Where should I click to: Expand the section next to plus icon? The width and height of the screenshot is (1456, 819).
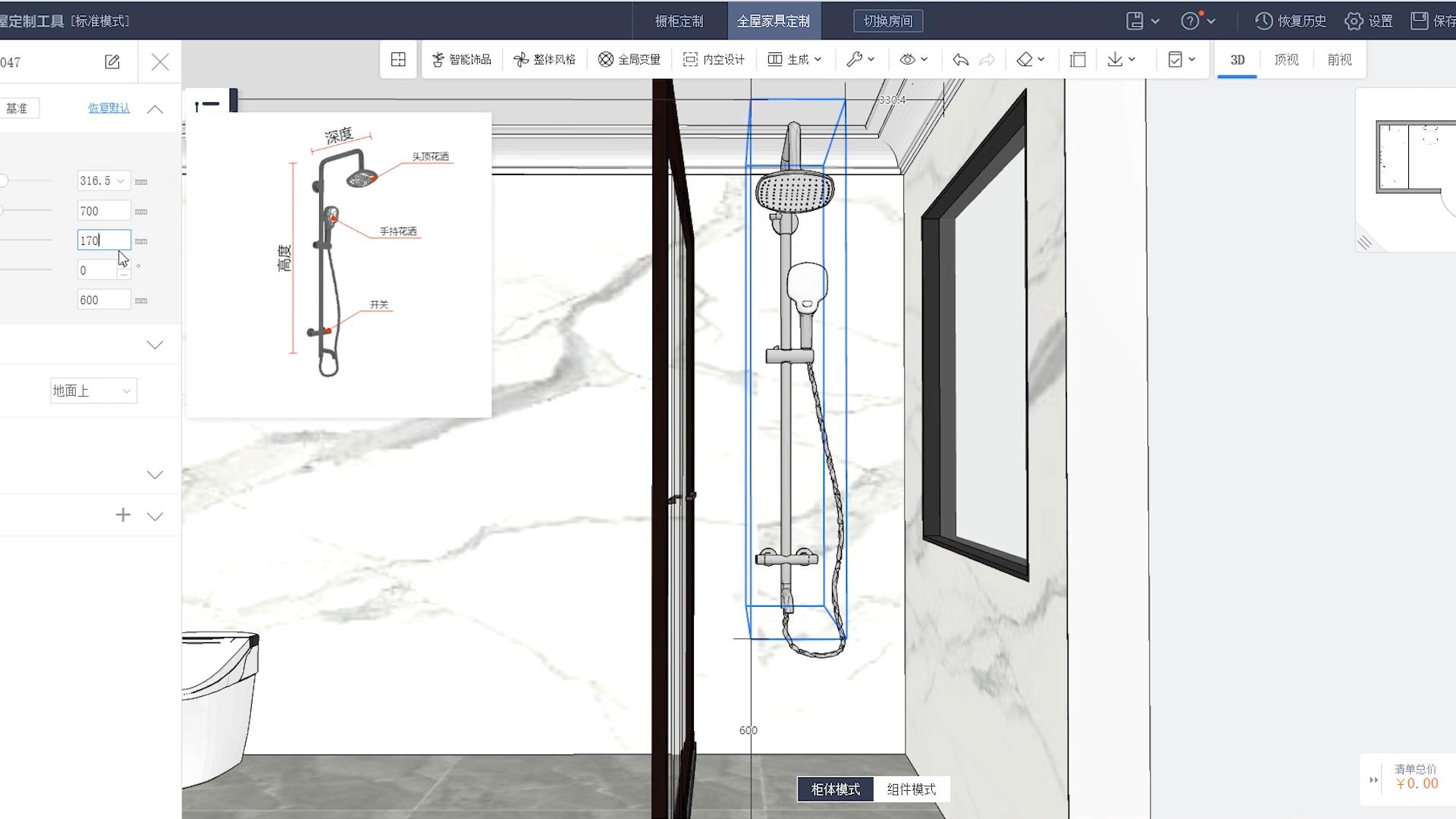[x=155, y=516]
